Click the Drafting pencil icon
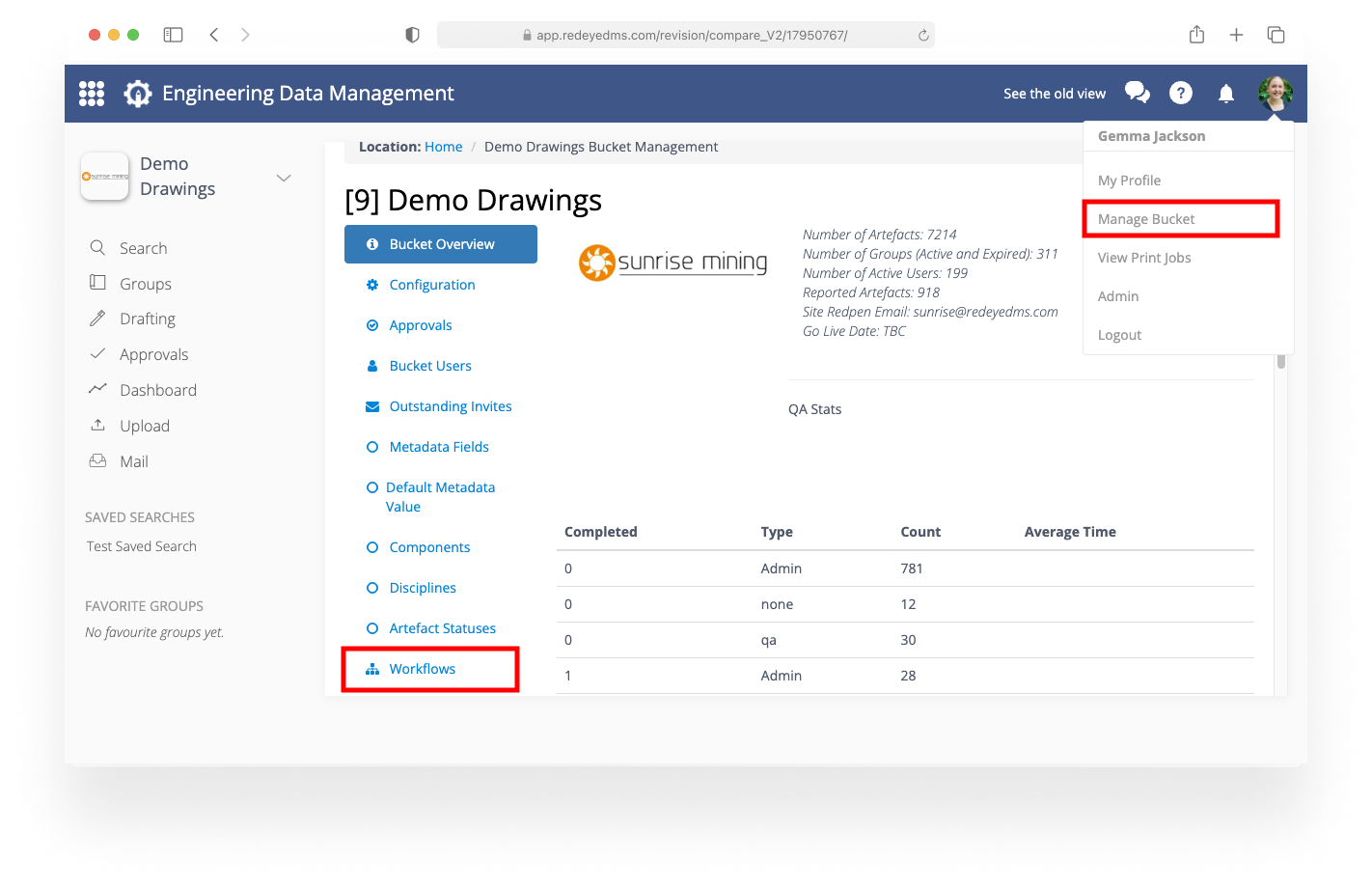Image resolution: width=1372 pixels, height=888 pixels. tap(97, 319)
